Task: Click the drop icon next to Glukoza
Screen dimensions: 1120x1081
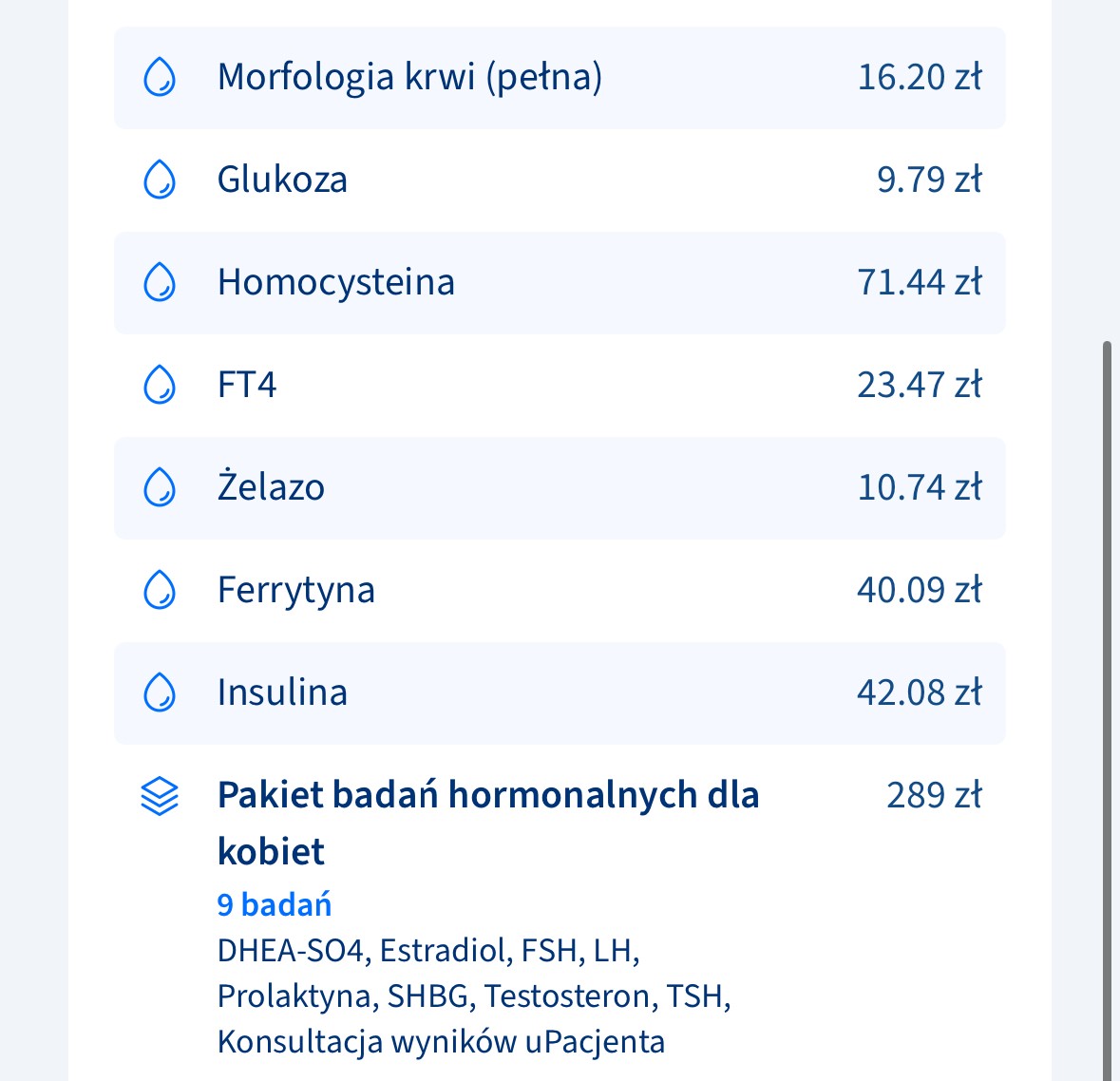Action: [160, 180]
